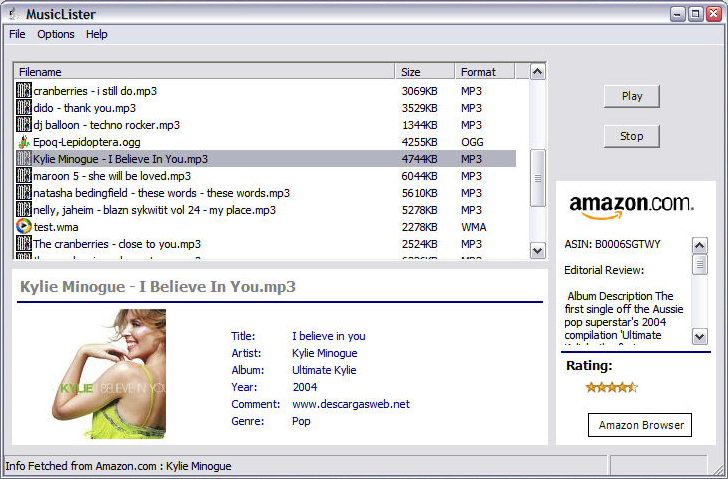Click the file list scrollbar thumb
The width and height of the screenshot is (728, 479).
(x=538, y=178)
